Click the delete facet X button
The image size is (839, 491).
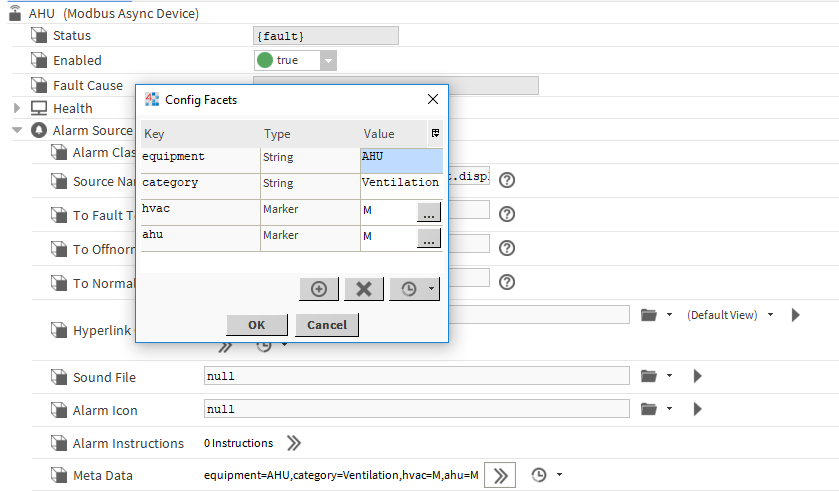tap(364, 288)
